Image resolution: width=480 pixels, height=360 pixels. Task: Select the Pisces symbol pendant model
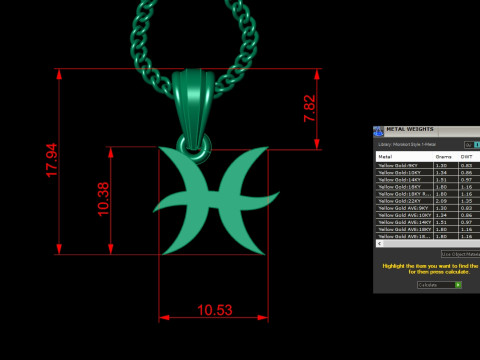point(216,200)
